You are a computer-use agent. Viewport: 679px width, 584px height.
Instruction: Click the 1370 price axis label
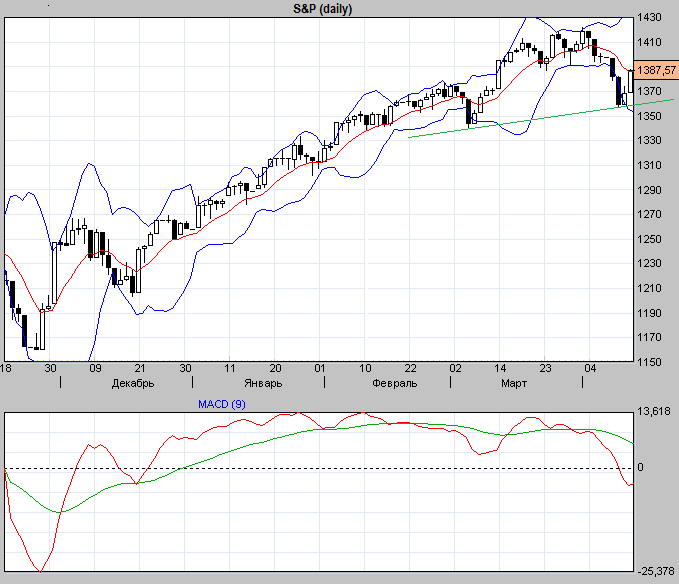tap(649, 91)
